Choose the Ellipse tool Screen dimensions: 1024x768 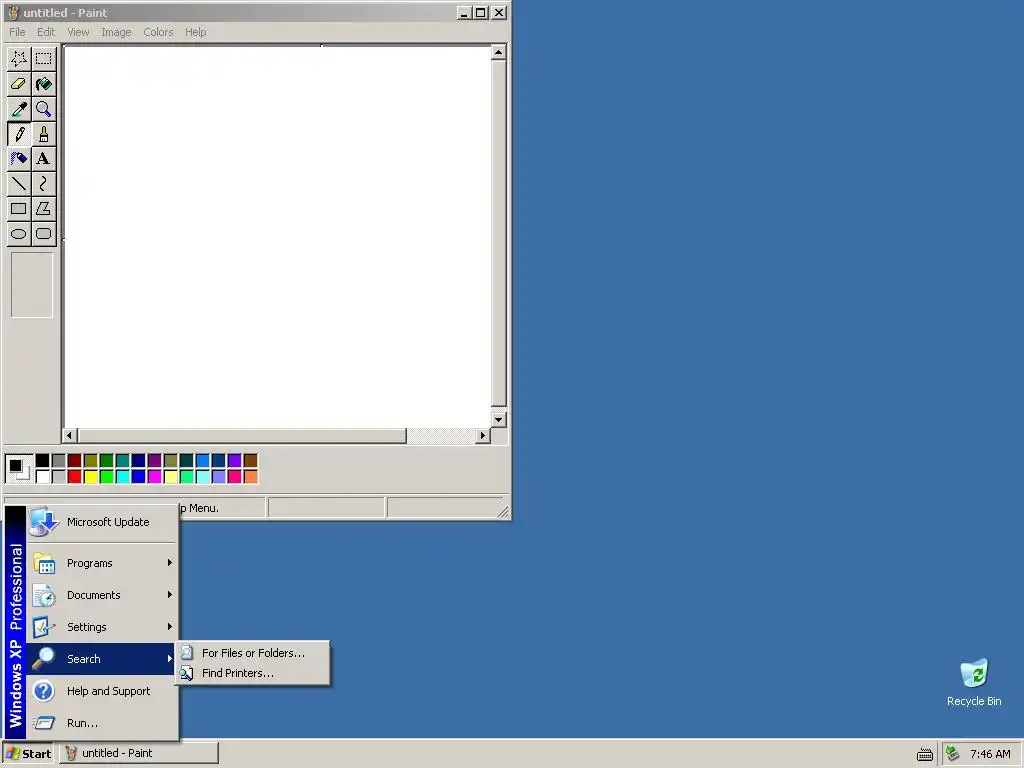[x=19, y=233]
